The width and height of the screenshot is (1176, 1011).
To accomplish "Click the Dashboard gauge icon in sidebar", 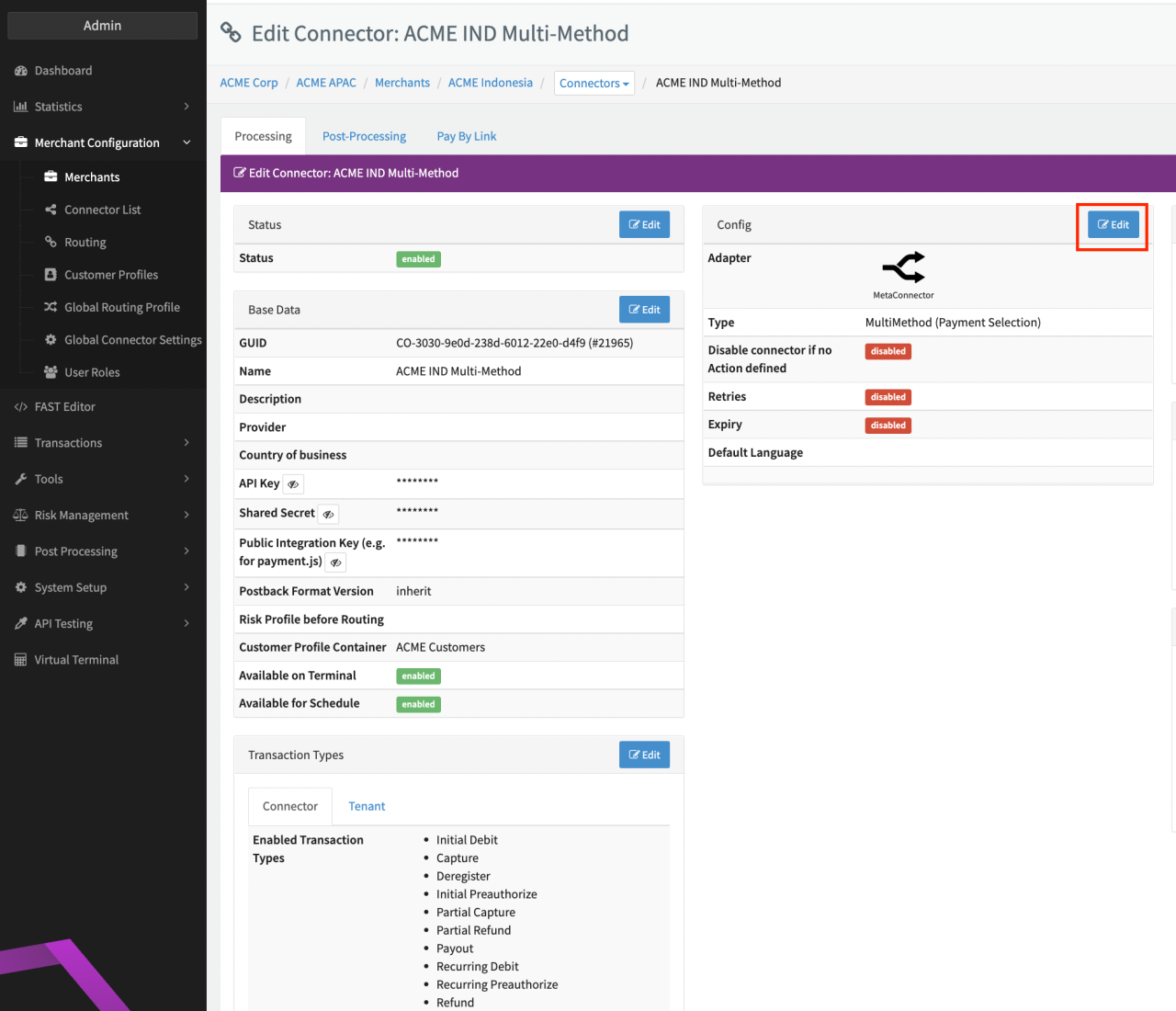I will (x=20, y=71).
